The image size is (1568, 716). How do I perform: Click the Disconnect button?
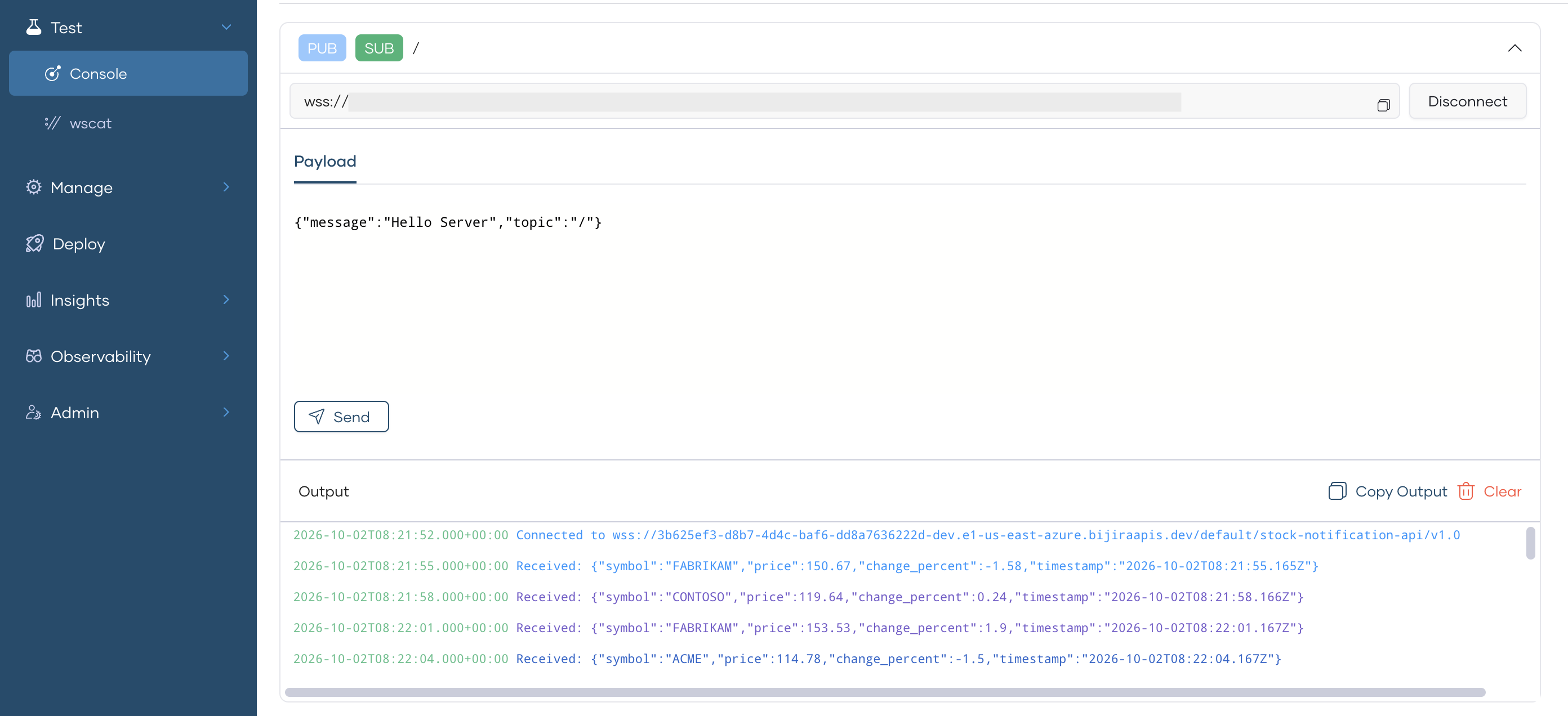(x=1468, y=101)
